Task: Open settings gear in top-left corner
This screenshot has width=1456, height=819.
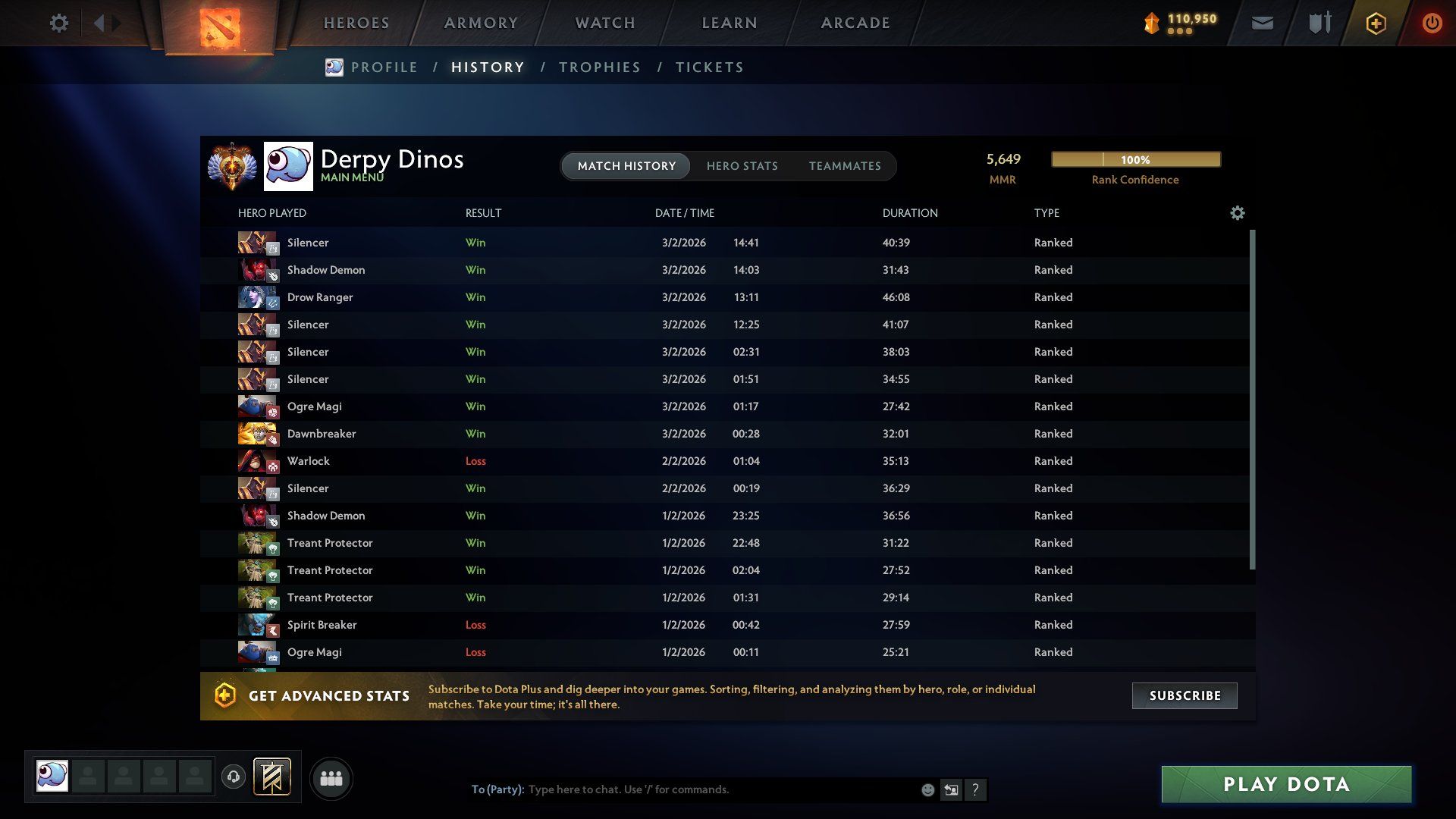Action: pos(59,23)
